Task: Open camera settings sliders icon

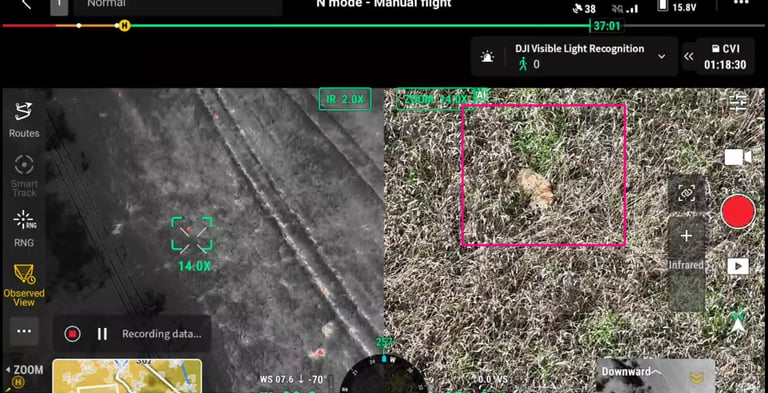Action: tap(737, 102)
